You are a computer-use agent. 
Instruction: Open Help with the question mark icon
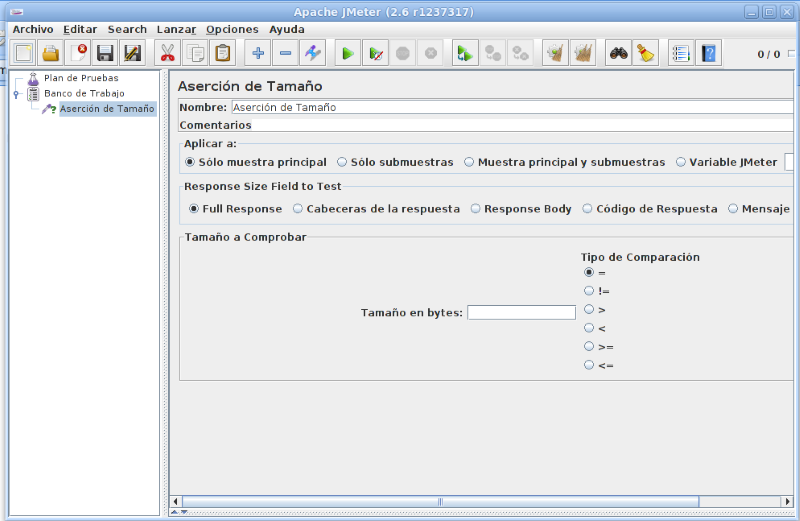709,53
